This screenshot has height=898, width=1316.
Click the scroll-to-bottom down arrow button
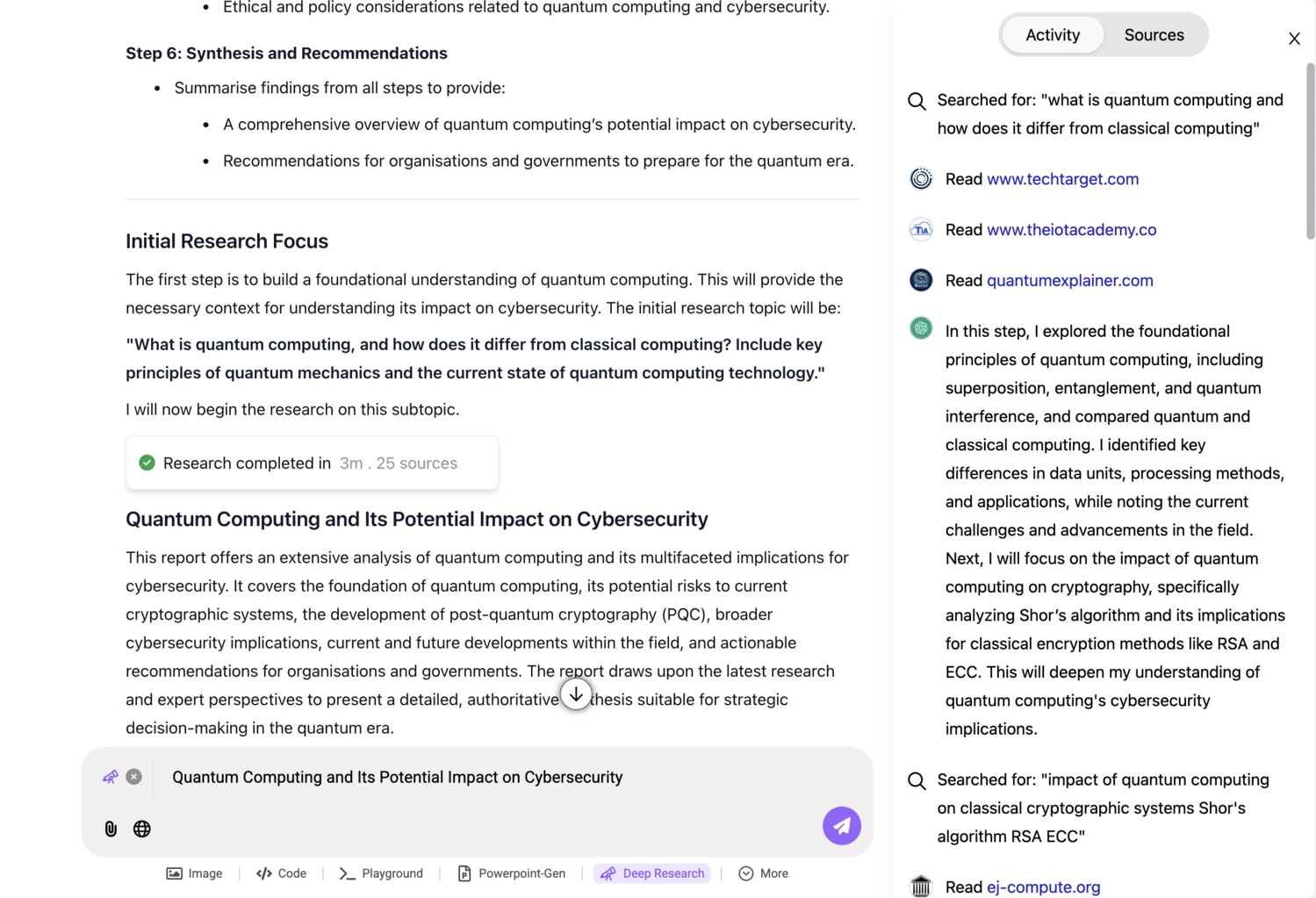coord(576,694)
